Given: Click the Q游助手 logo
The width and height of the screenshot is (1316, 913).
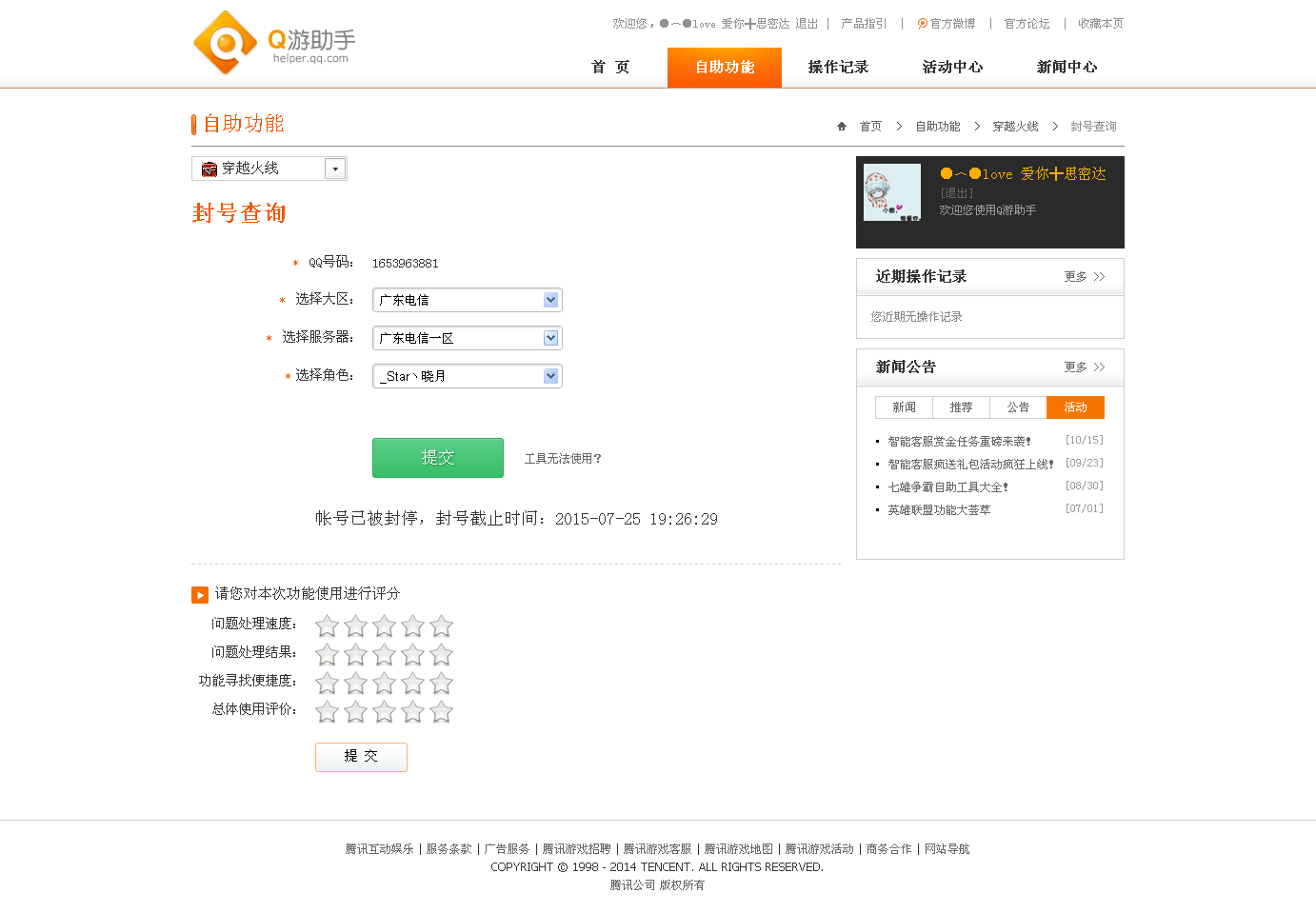Looking at the screenshot, I should (x=274, y=42).
